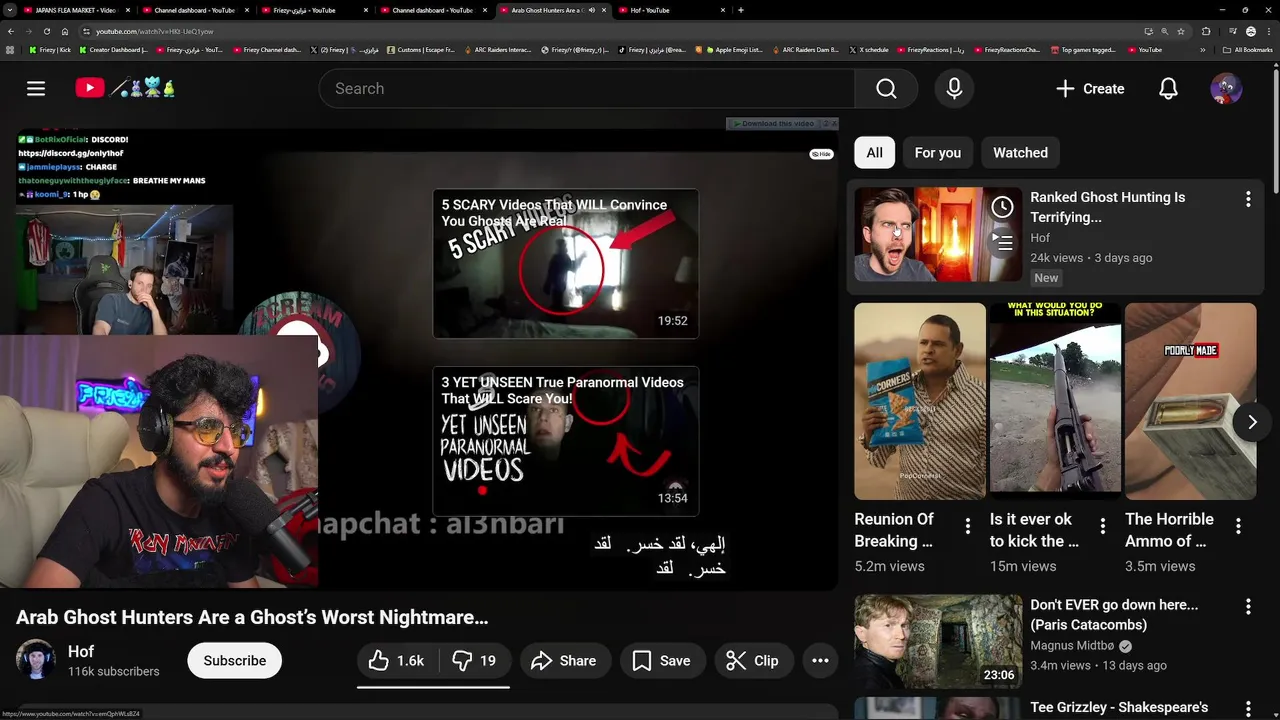Open the notifications bell
Image resolution: width=1280 pixels, height=720 pixels.
(x=1168, y=89)
